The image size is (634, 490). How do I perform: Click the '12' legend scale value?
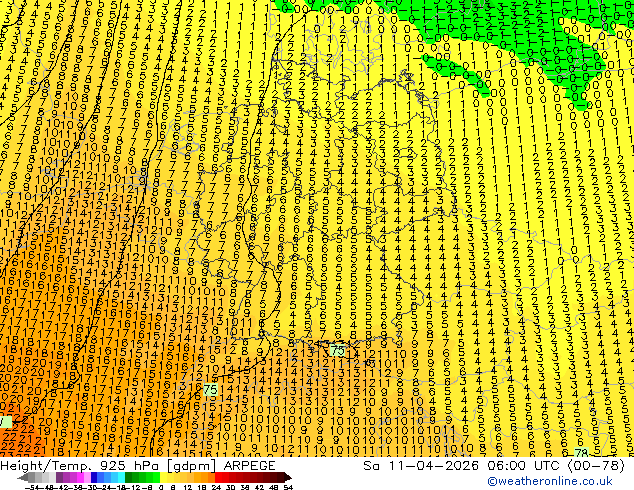point(188,487)
